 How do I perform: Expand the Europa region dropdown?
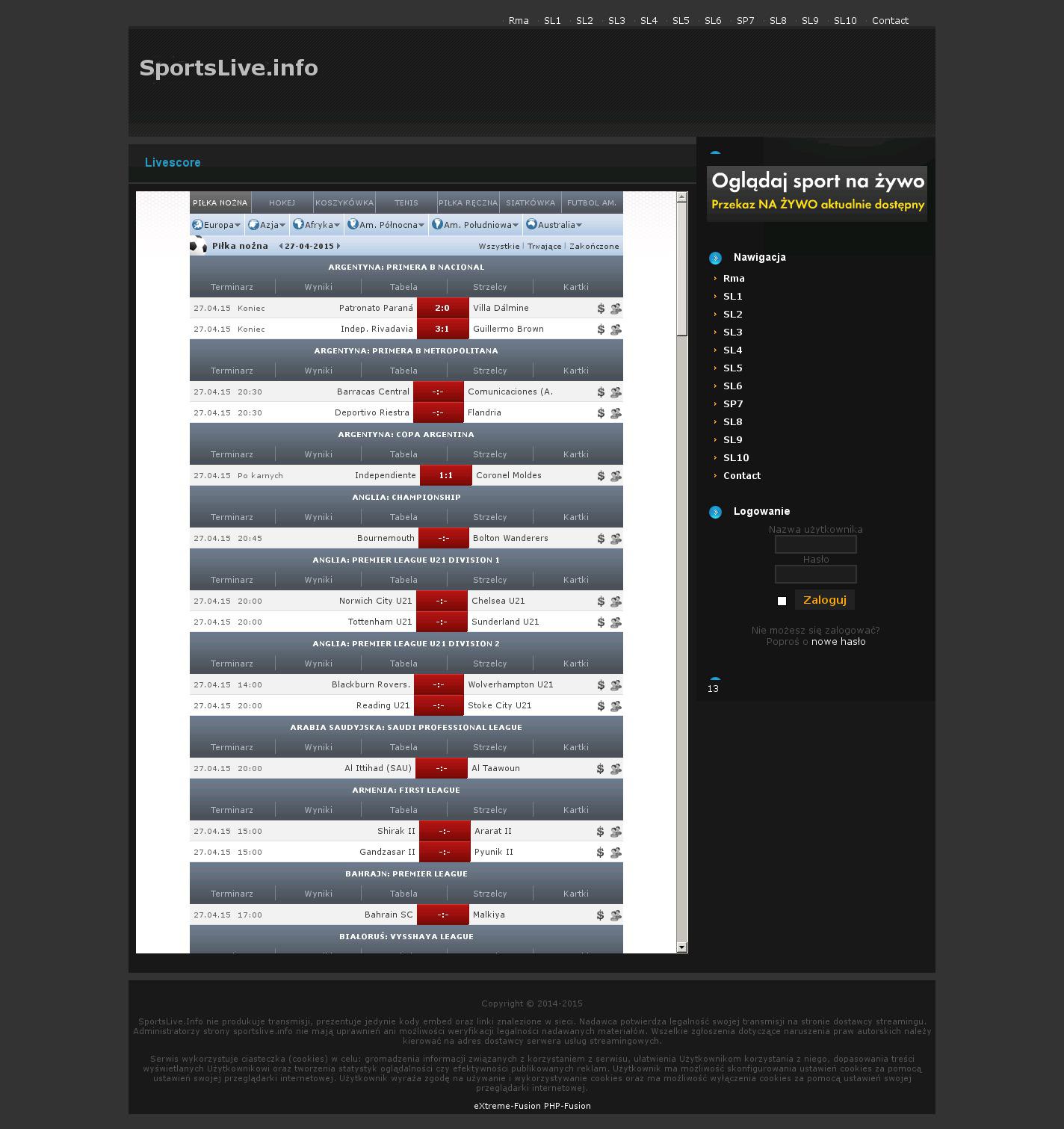click(x=216, y=225)
